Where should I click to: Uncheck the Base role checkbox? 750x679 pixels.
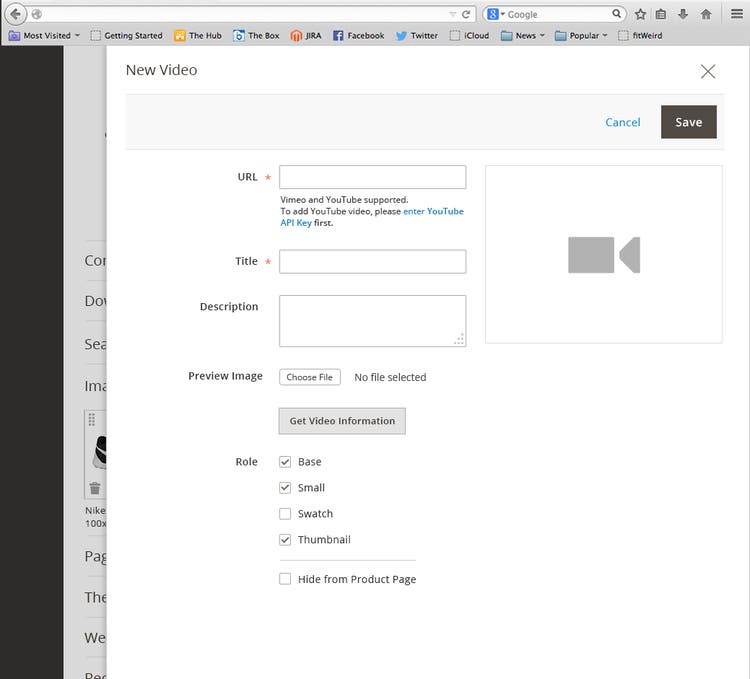pyautogui.click(x=285, y=462)
